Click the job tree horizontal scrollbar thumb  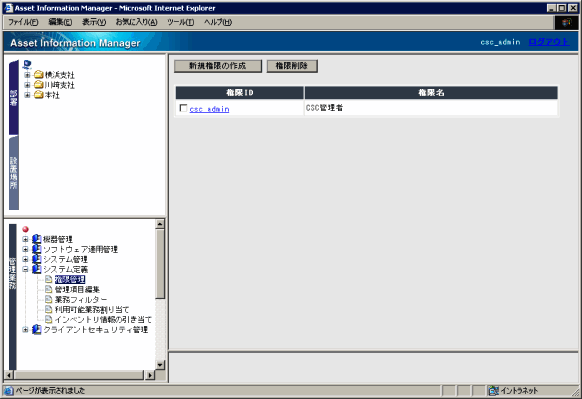click(x=78, y=375)
